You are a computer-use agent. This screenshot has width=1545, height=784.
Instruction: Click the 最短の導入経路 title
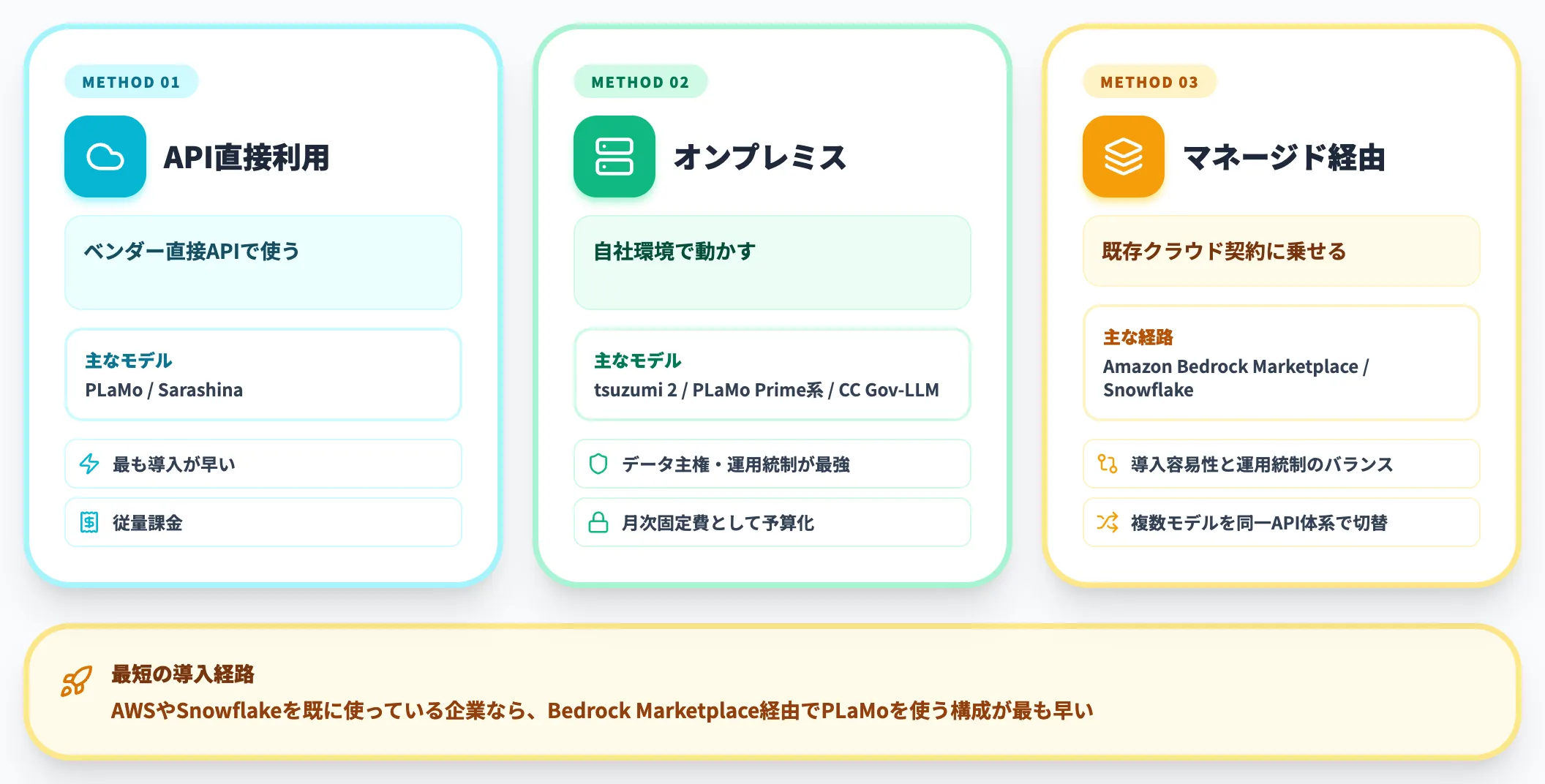click(183, 674)
